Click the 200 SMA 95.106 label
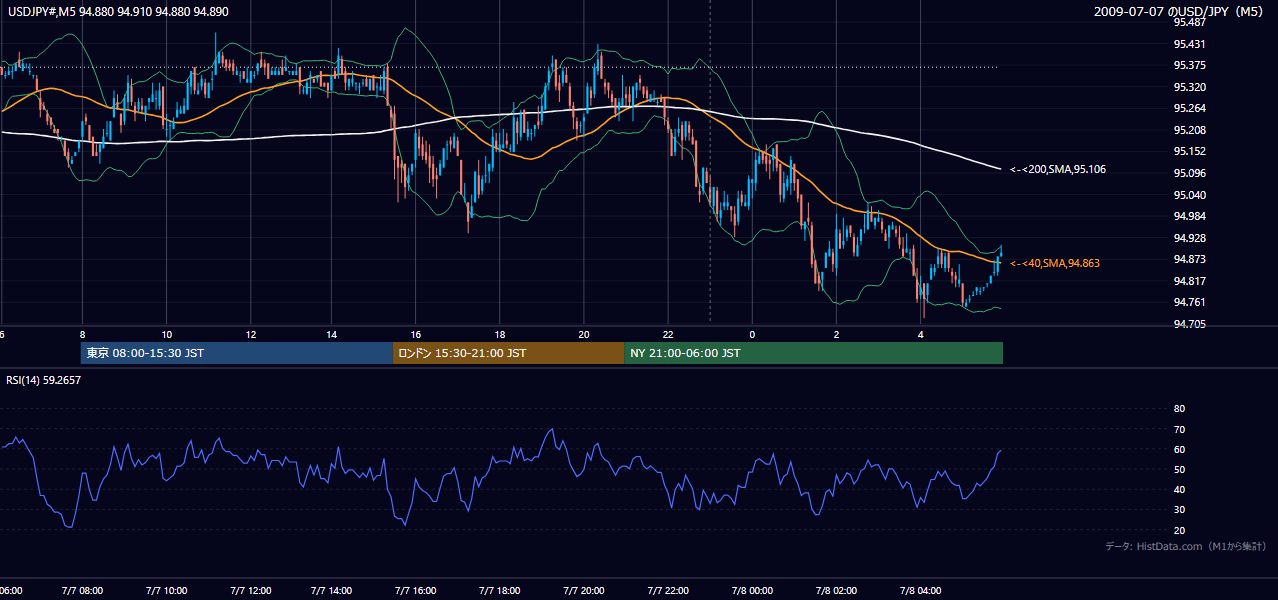Screen dimensions: 1278x600 (1058, 169)
